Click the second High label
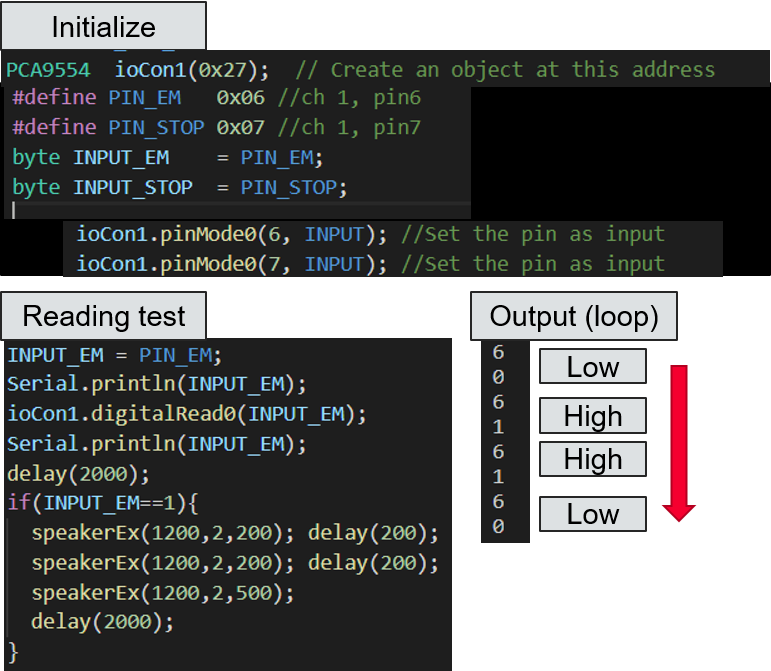The width and height of the screenshot is (771, 671). click(x=593, y=459)
